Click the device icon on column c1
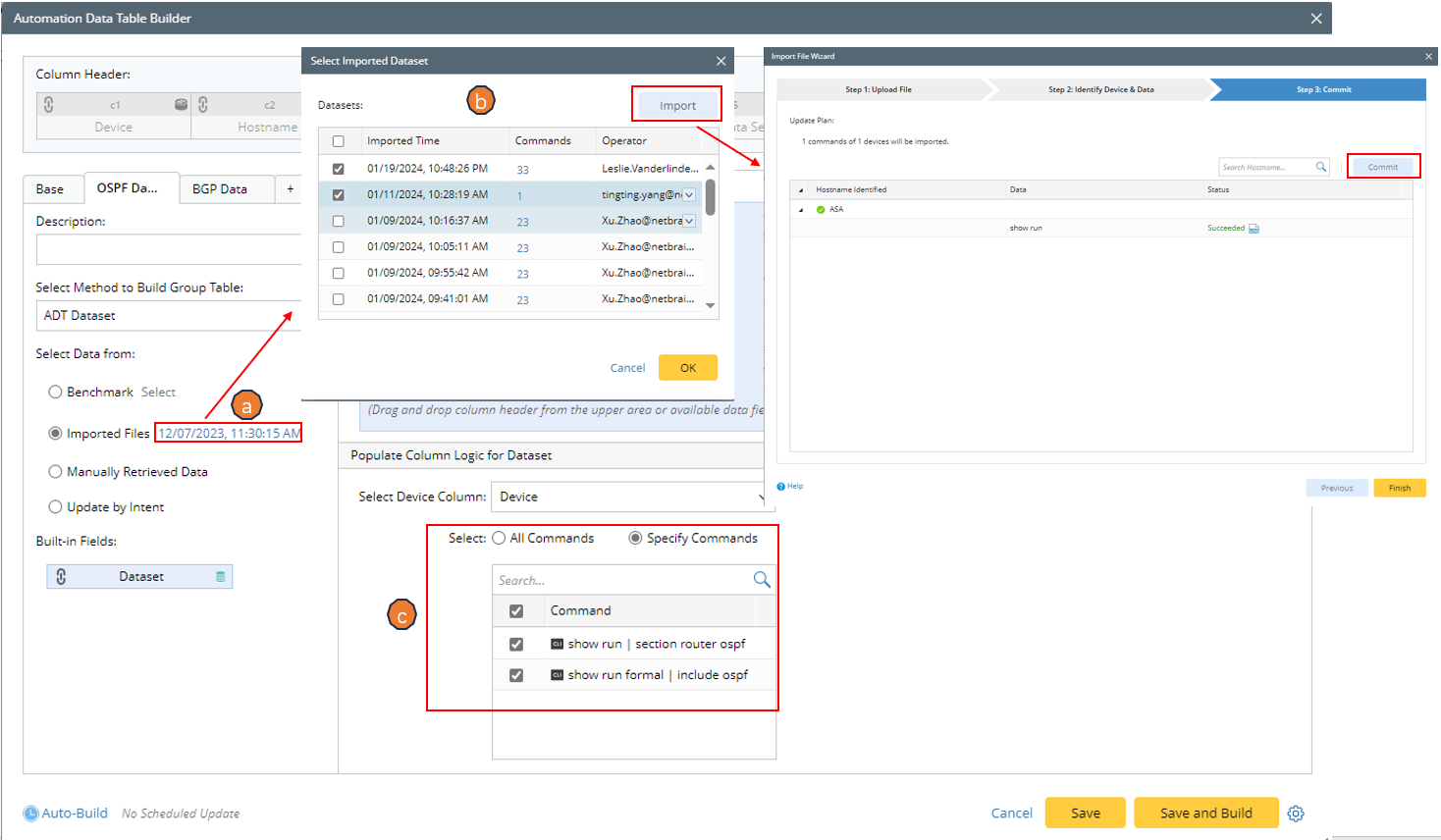This screenshot has width=1441, height=840. [181, 104]
